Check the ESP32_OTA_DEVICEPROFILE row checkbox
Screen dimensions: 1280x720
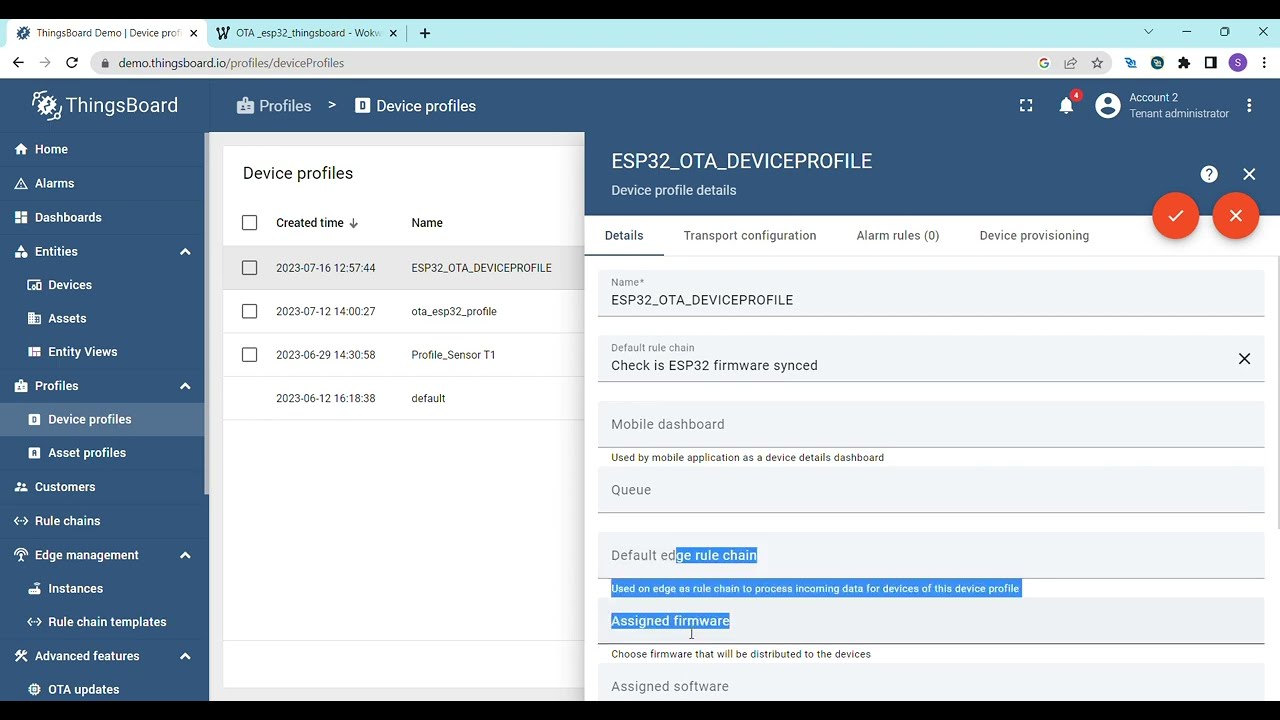click(249, 268)
